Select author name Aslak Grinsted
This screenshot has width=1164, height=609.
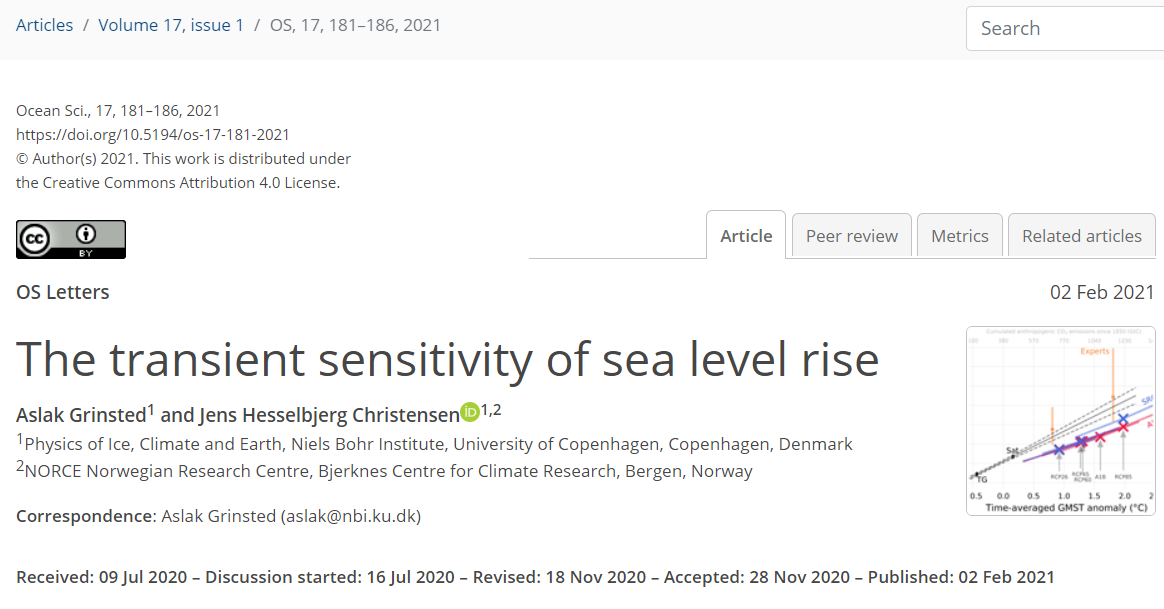pyautogui.click(x=81, y=414)
